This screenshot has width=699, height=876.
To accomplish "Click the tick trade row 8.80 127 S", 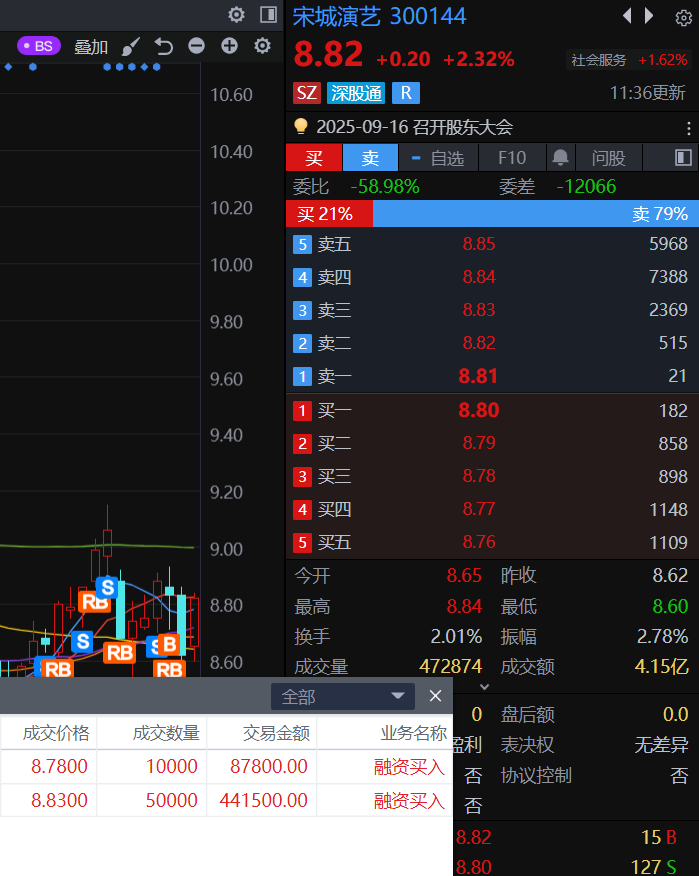I will [x=576, y=867].
